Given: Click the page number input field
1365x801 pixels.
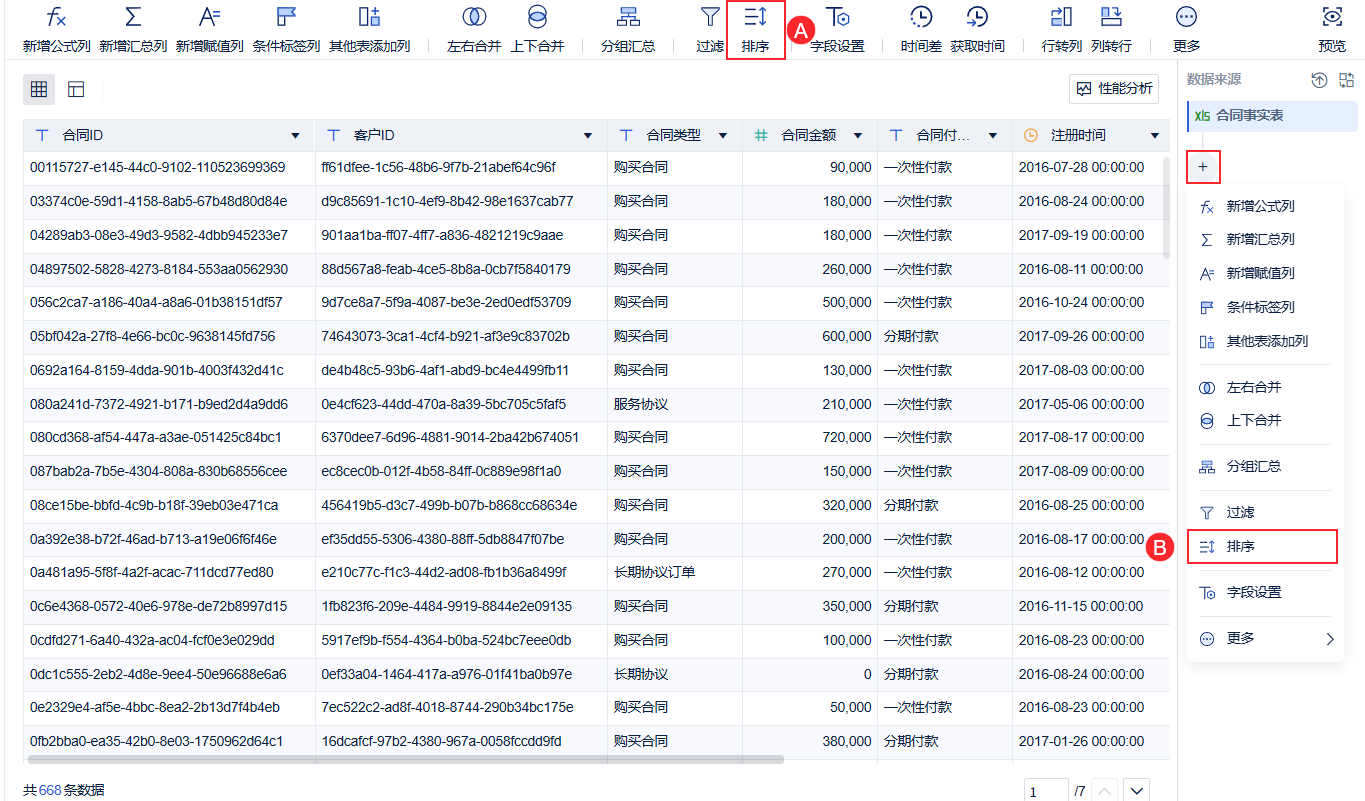Looking at the screenshot, I should (1046, 791).
